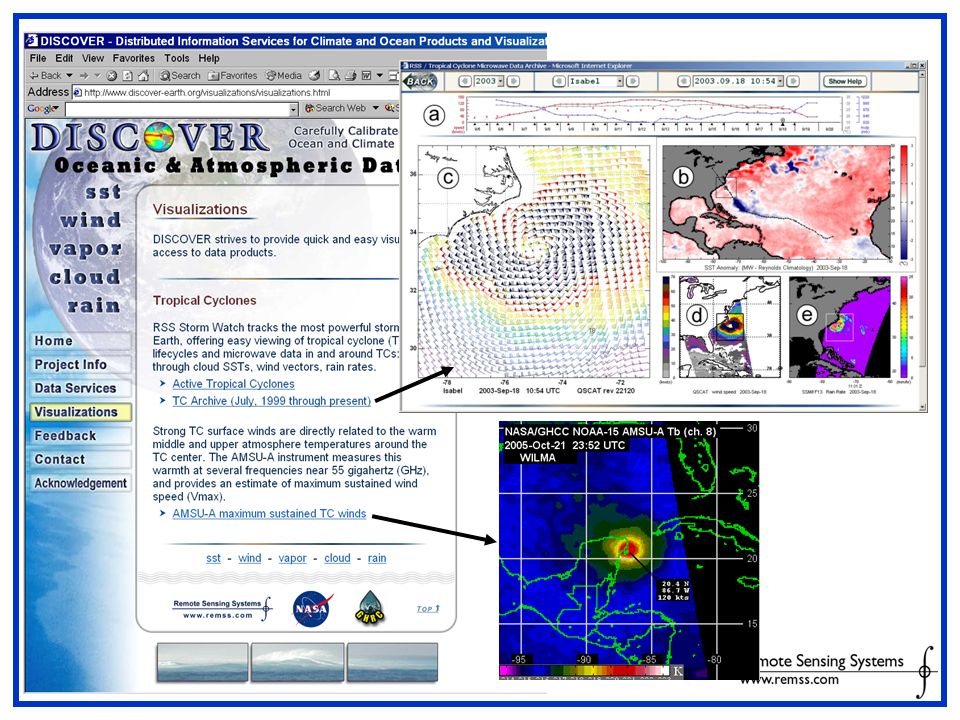The width and height of the screenshot is (960, 720).
Task: Open the 2003.09.18 10:54 time dropdown
Action: [781, 81]
